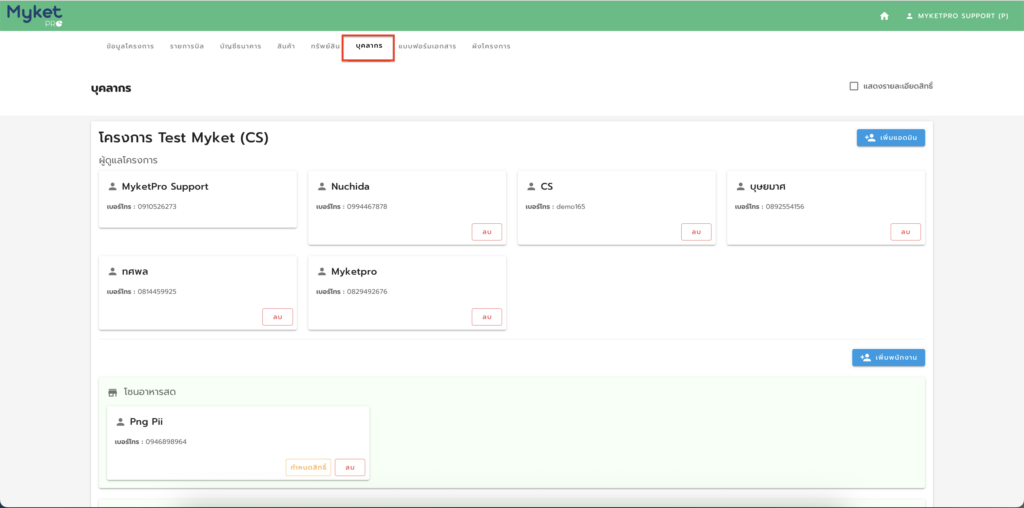Image resolution: width=1024 pixels, height=508 pixels.
Task: Select the แบบฟอร์มเอกสาร tab
Action: click(x=427, y=47)
